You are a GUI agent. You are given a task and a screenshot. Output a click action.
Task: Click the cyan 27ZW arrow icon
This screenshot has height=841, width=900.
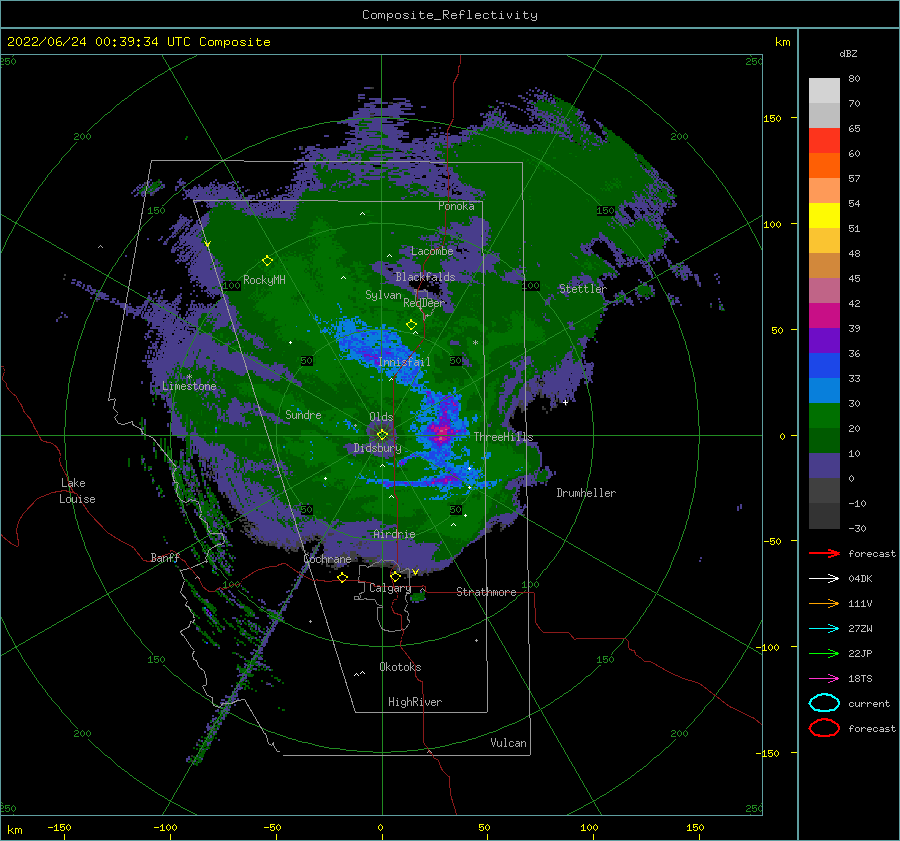click(x=824, y=629)
